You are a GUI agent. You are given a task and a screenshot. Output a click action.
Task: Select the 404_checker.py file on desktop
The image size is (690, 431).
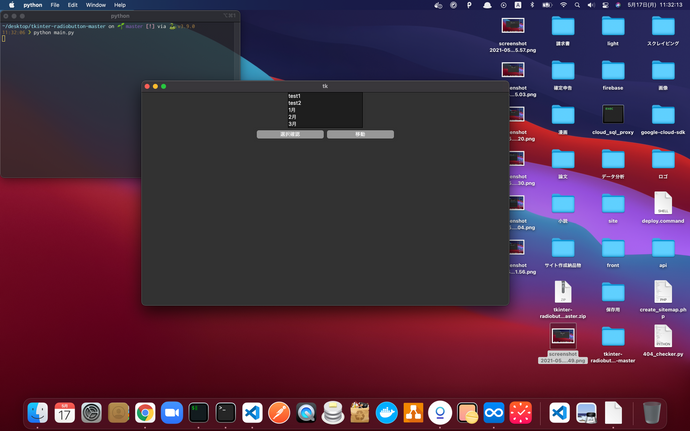[x=663, y=341]
